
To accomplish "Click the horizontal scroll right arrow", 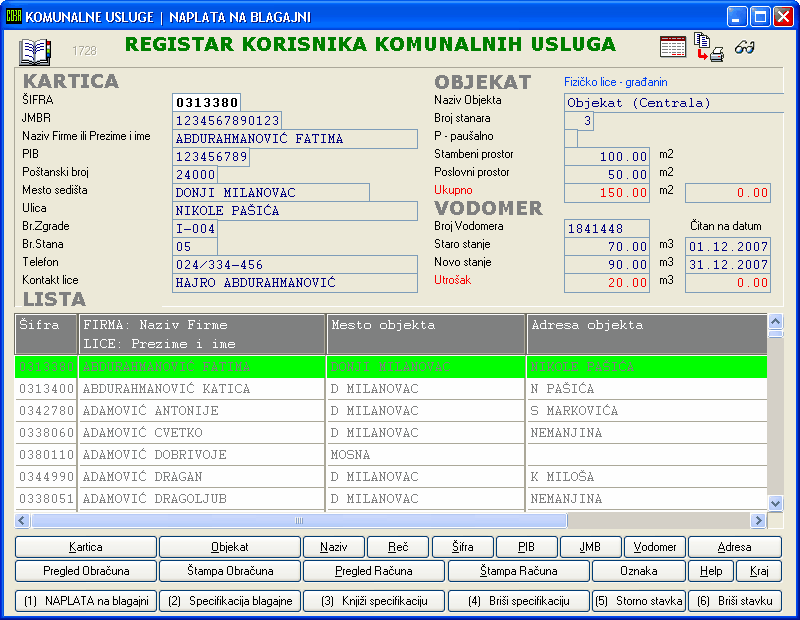I will 758,520.
